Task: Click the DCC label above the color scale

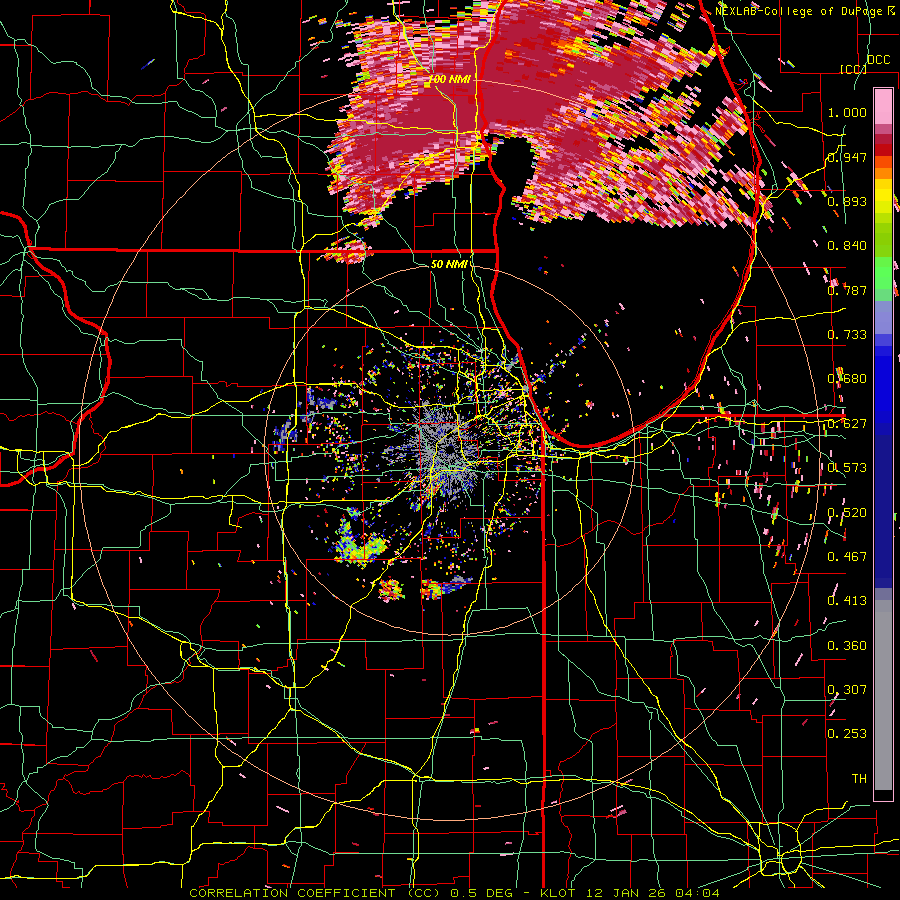Action: 878,60
